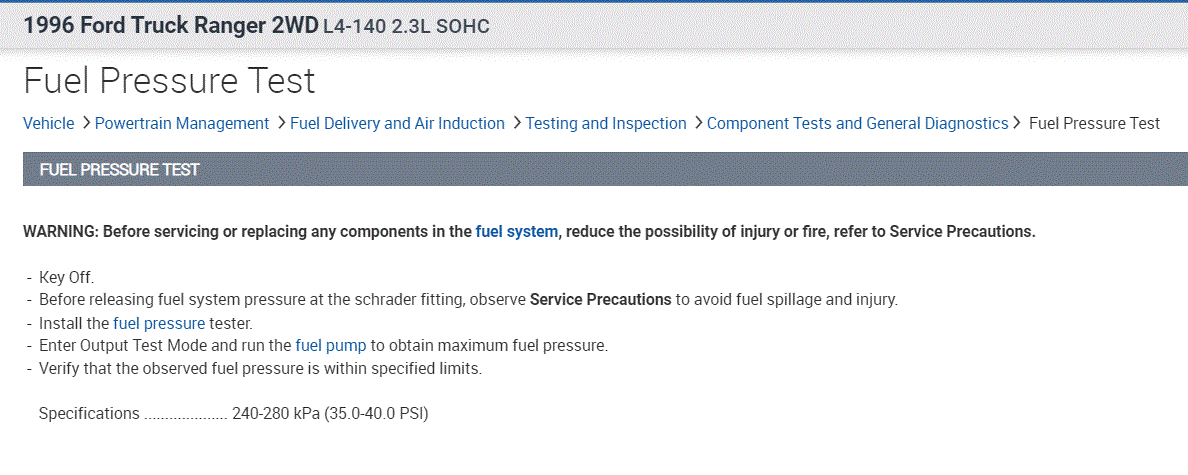Follow the 'fuel pump' hyperlink
Viewport: 1188px width, 475px height.
[331, 345]
